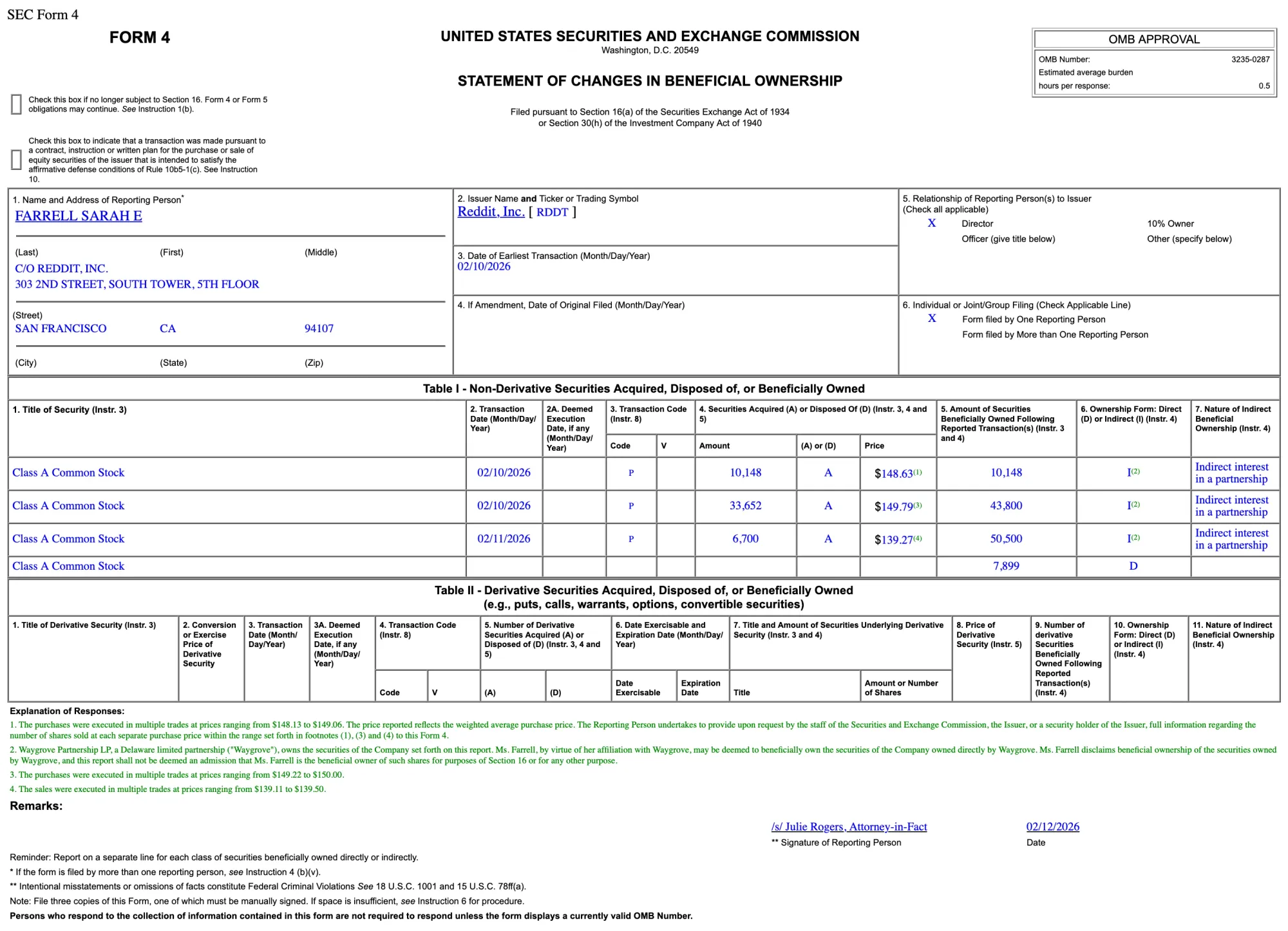Image resolution: width=1288 pixels, height=931 pixels.
Task: Click footnote (3) next to $149.79 price
Action: pos(918,505)
